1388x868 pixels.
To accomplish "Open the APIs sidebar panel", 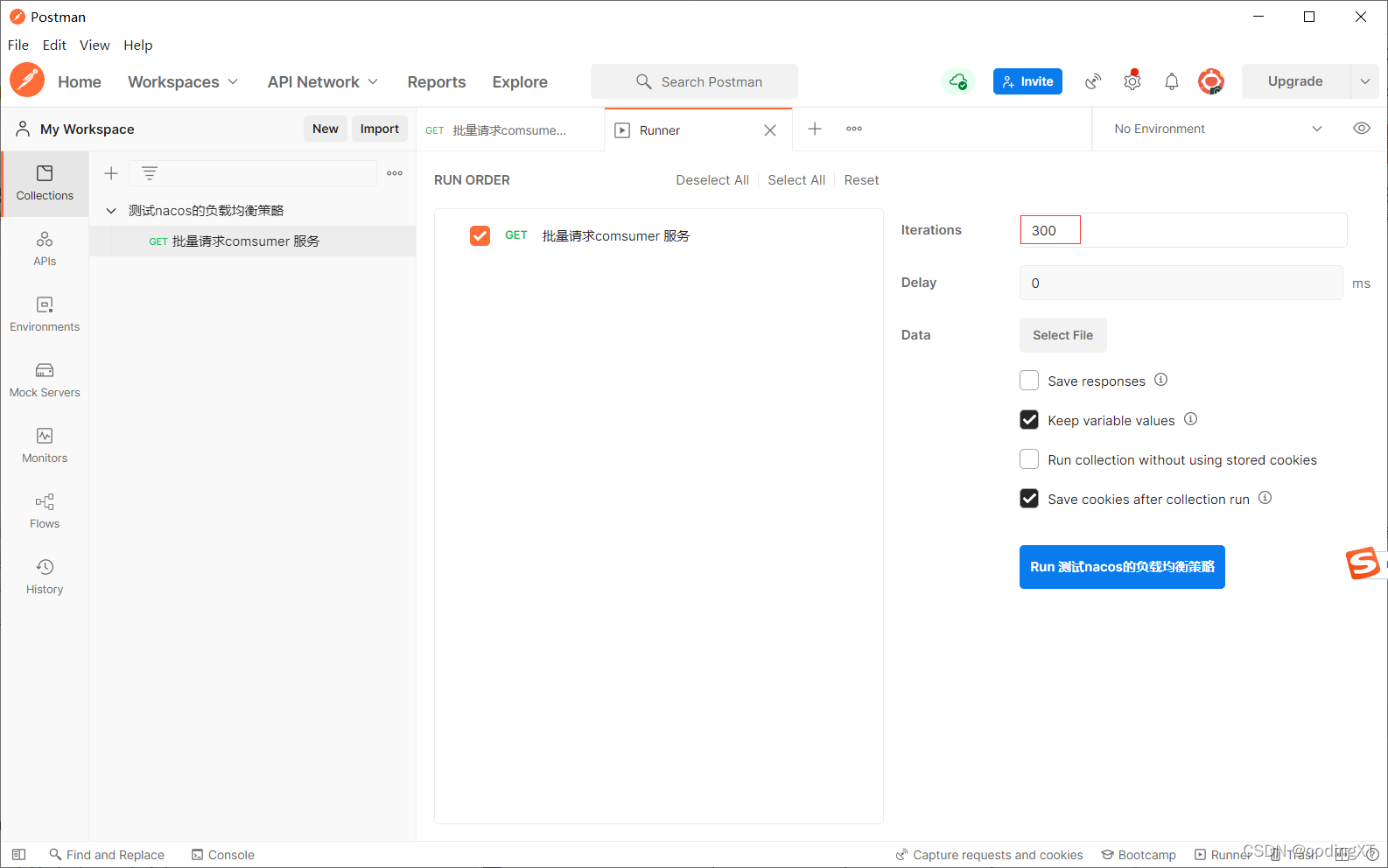I will tap(45, 249).
